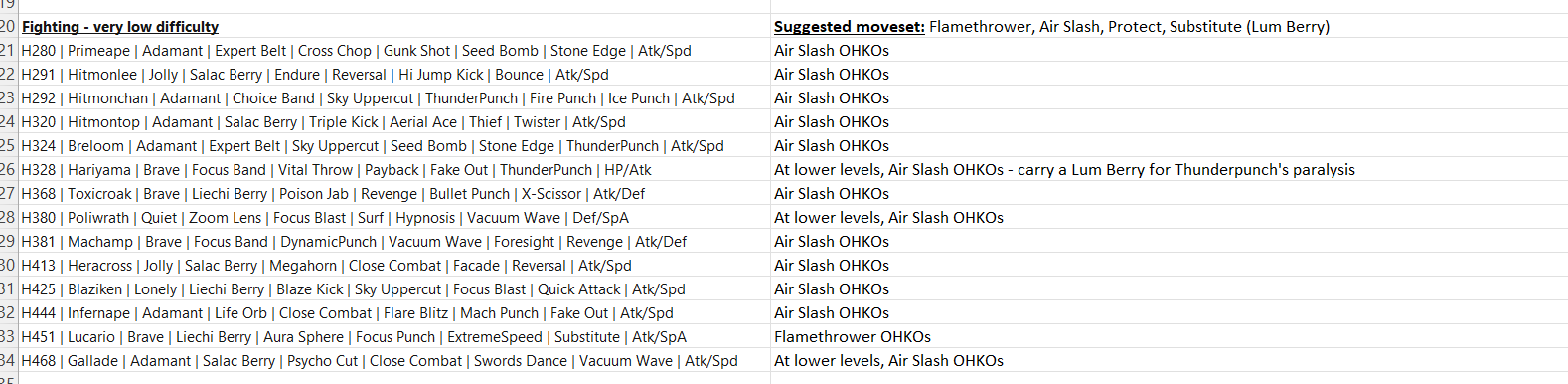
Task: Select the 'Fighting - very low difficulty' header cell
Action: tap(394, 27)
